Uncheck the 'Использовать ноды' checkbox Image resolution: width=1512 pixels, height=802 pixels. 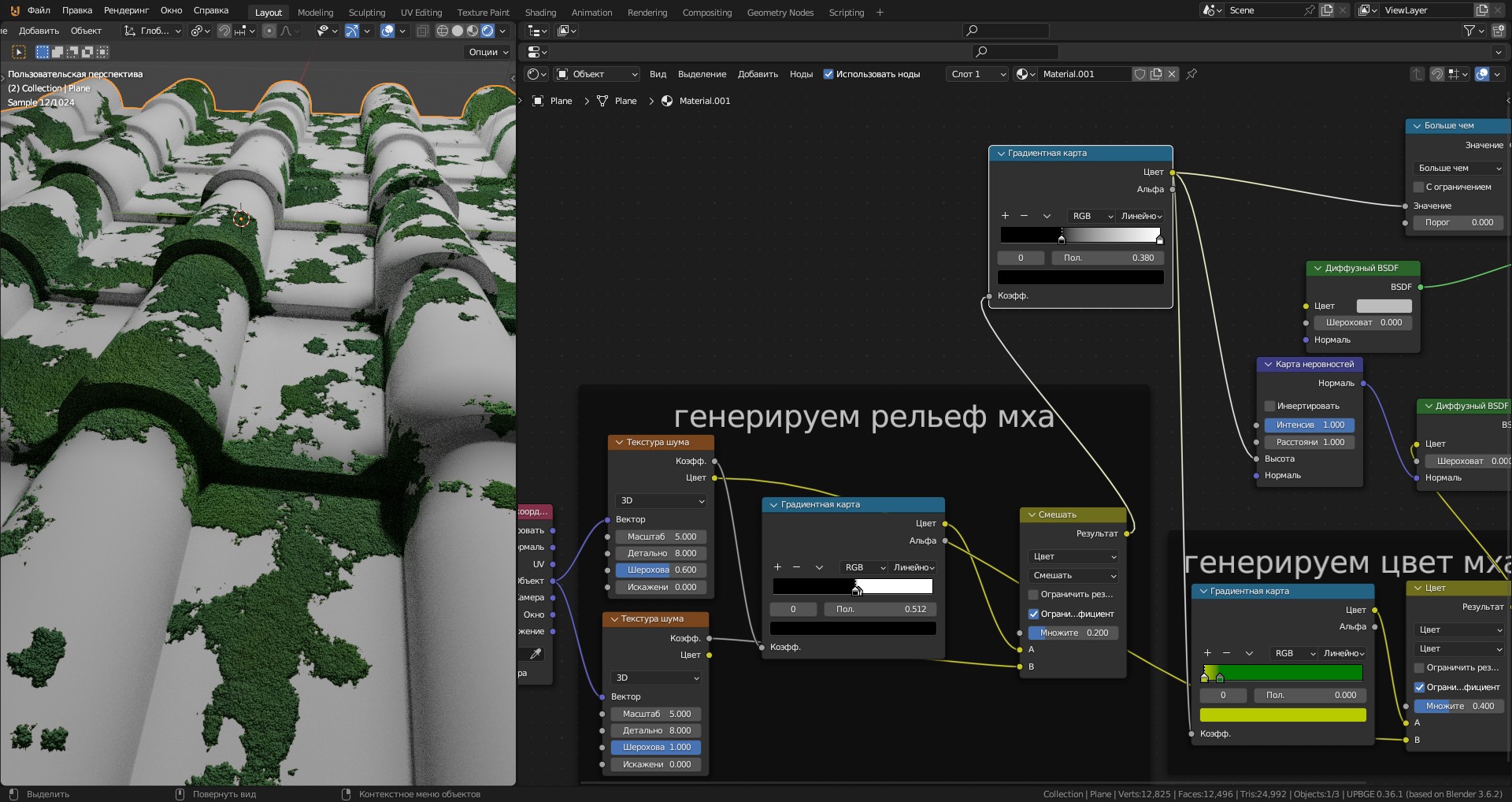coord(828,74)
